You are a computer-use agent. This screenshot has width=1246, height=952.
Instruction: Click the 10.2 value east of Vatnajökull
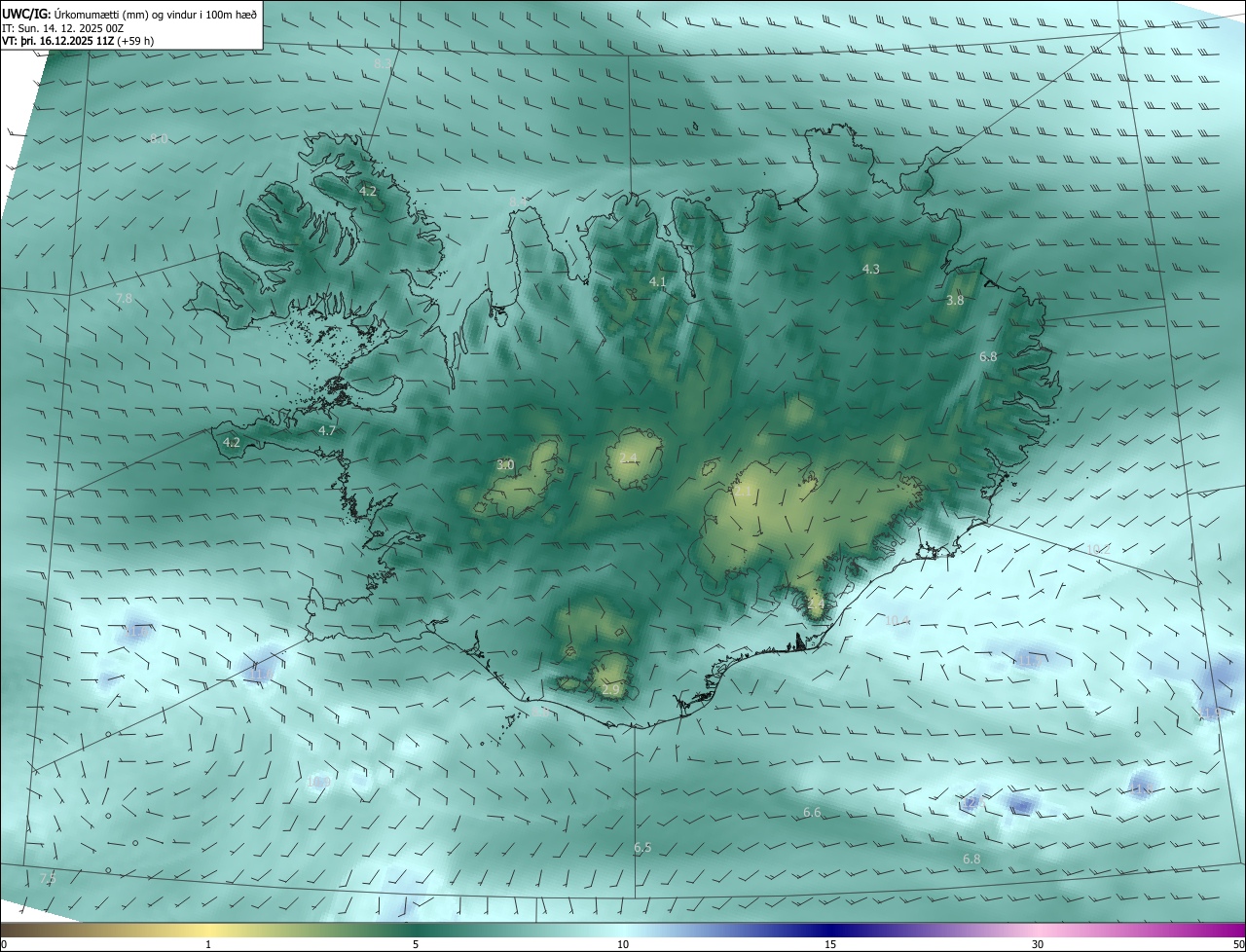coord(1098,549)
